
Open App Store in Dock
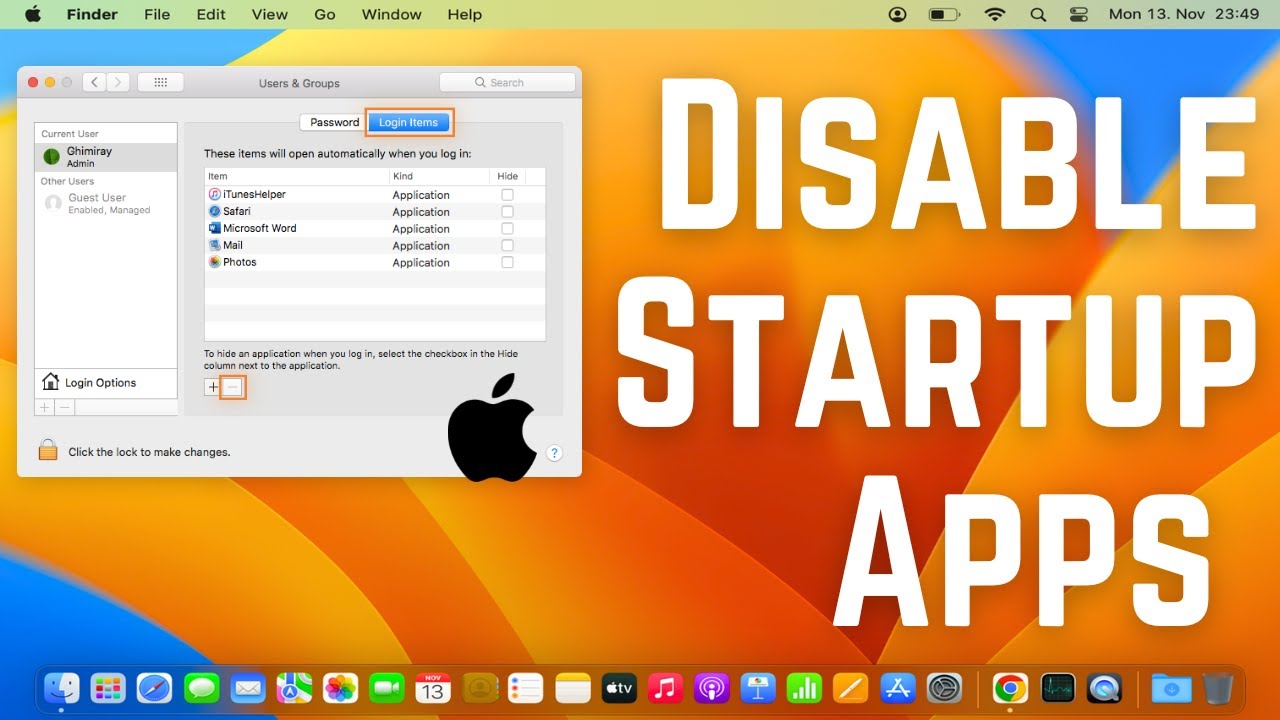tap(898, 688)
